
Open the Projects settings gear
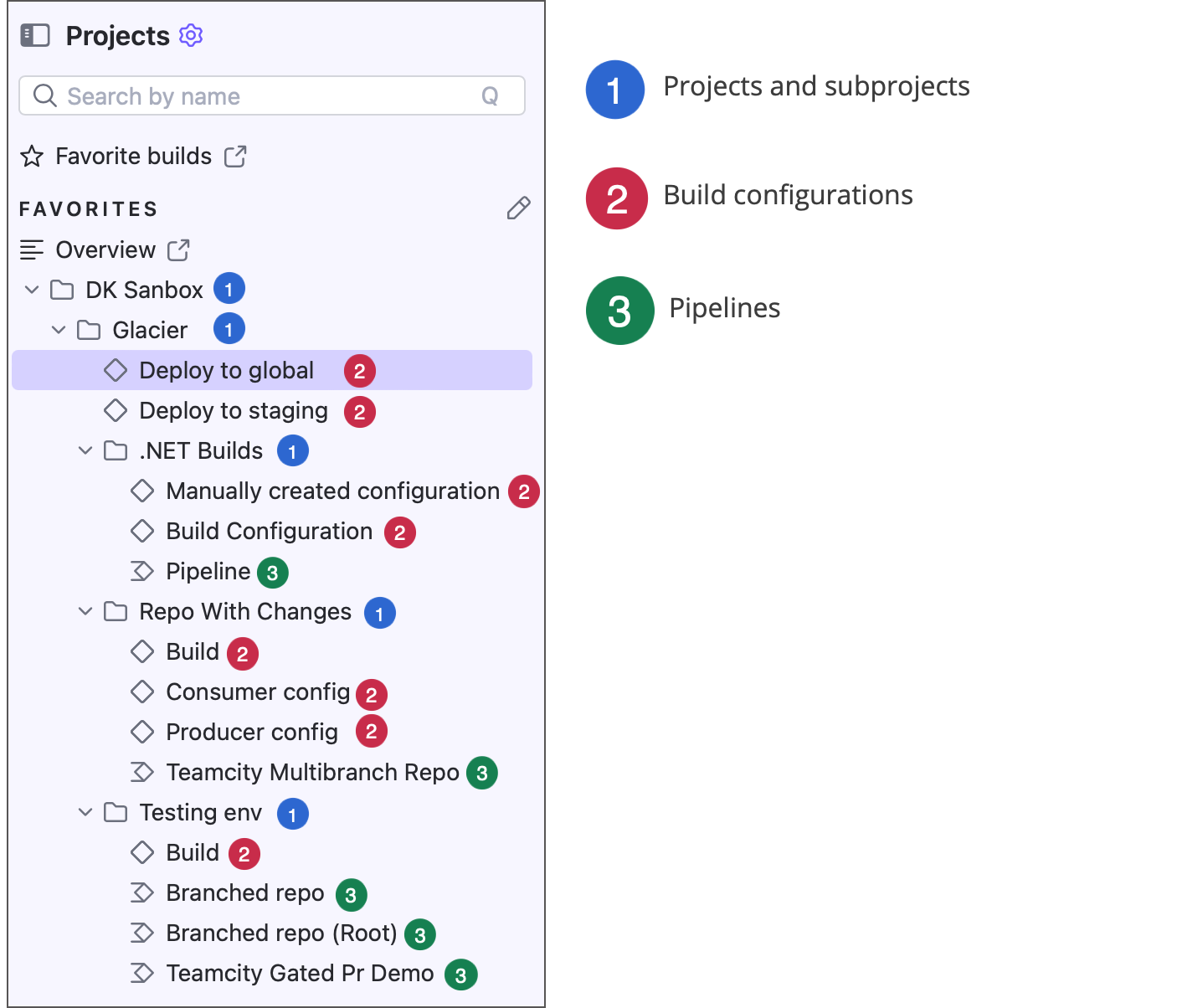190,35
